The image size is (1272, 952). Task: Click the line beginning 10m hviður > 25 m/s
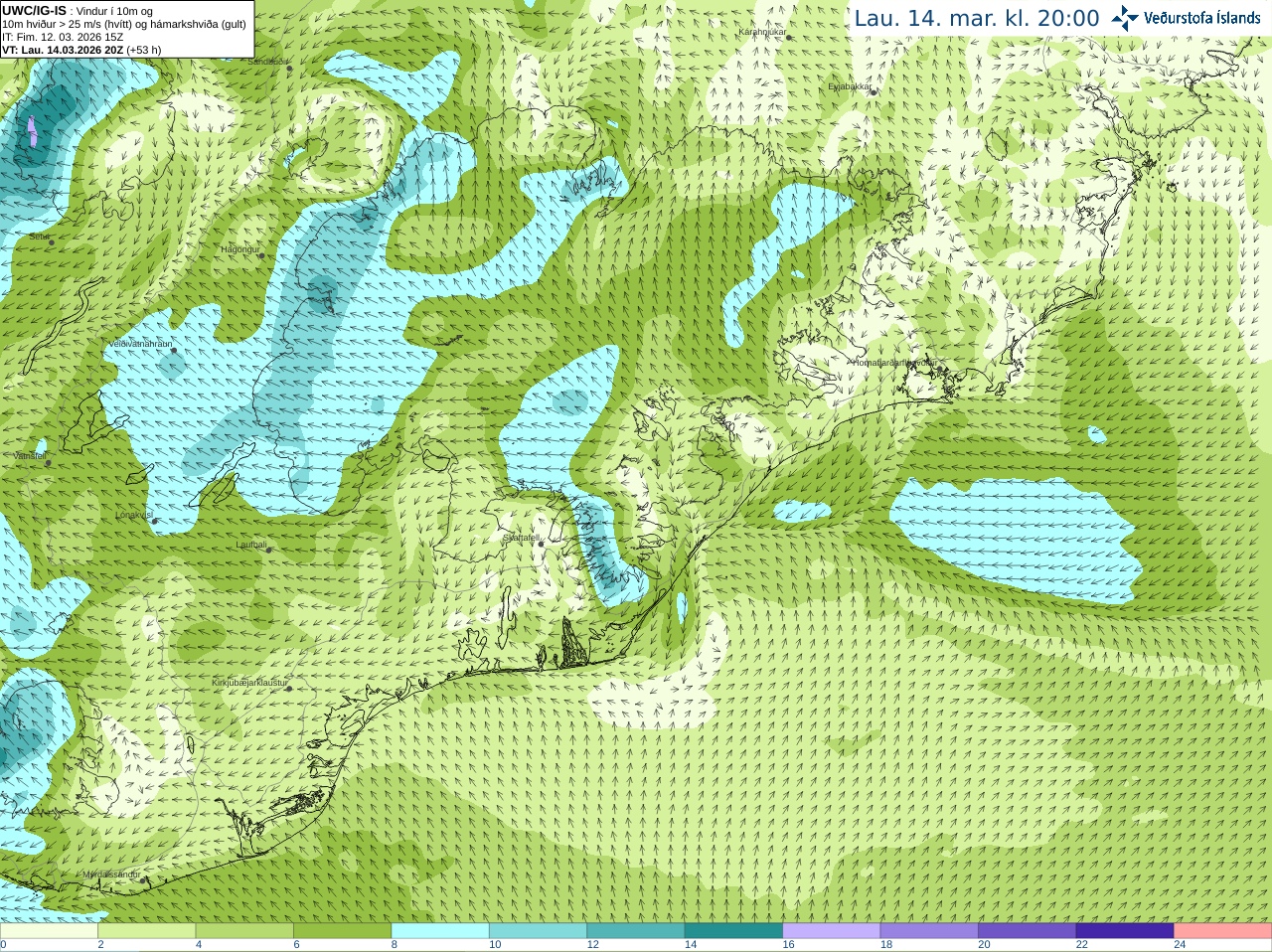point(124,24)
